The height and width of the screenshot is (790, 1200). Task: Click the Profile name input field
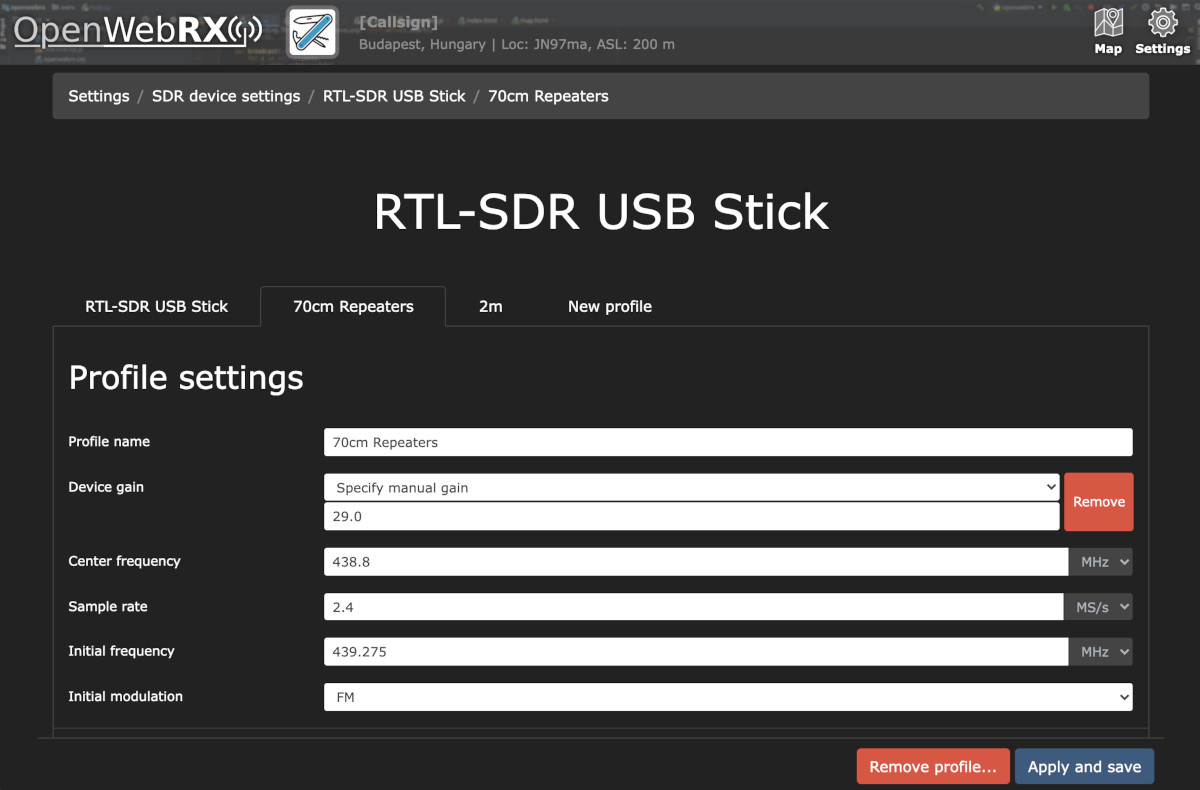(x=727, y=442)
